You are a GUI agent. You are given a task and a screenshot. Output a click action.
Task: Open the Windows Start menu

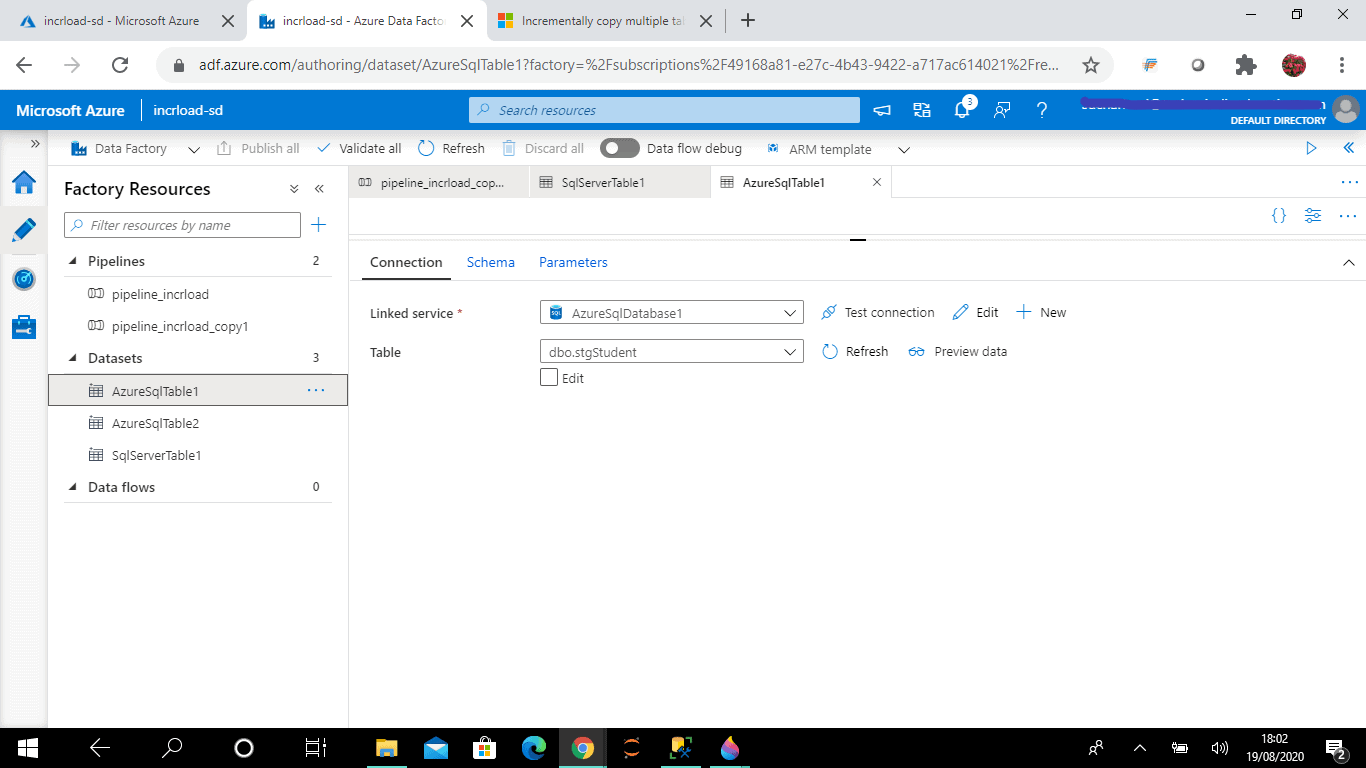[x=27, y=747]
